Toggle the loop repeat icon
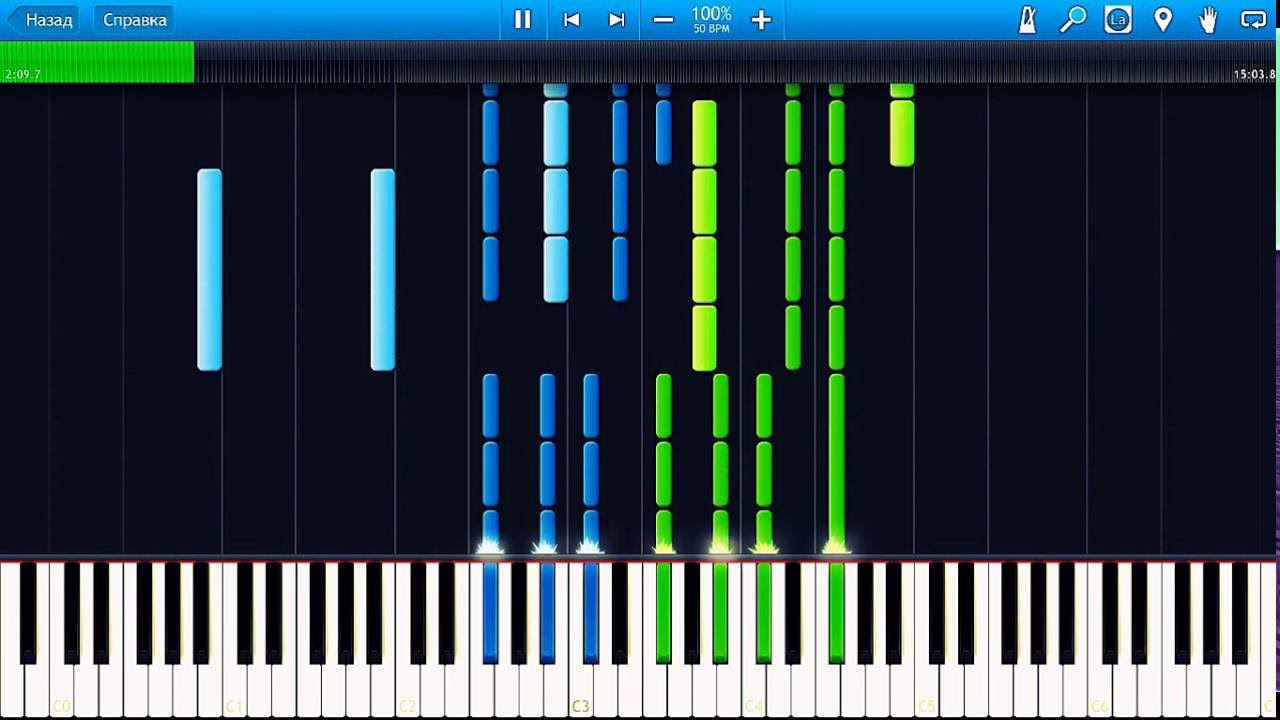The height and width of the screenshot is (720, 1280). (x=1253, y=19)
